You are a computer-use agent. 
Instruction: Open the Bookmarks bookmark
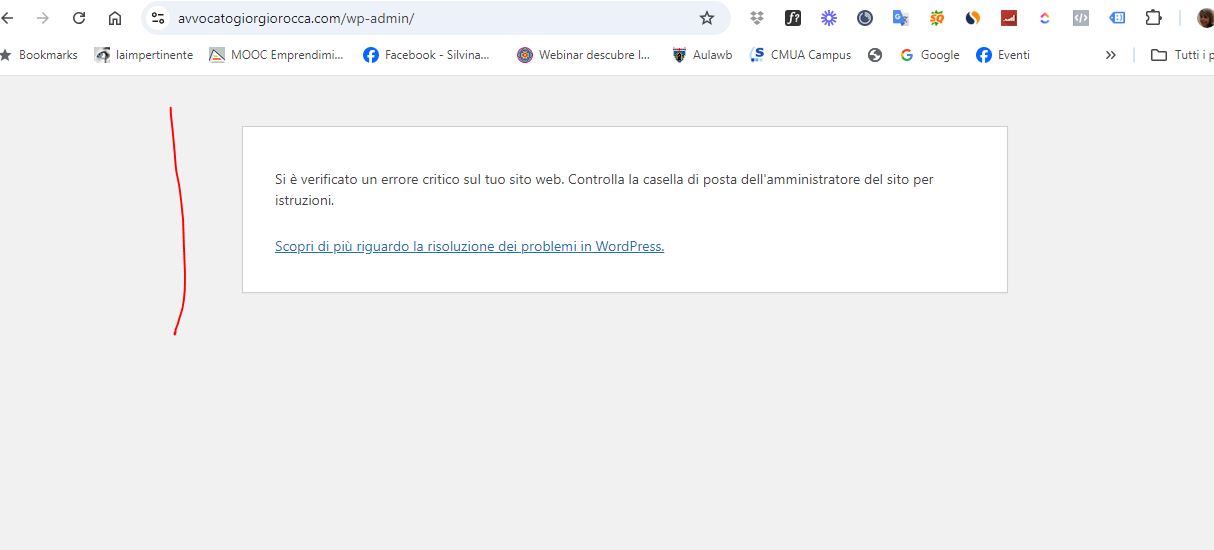tap(38, 55)
